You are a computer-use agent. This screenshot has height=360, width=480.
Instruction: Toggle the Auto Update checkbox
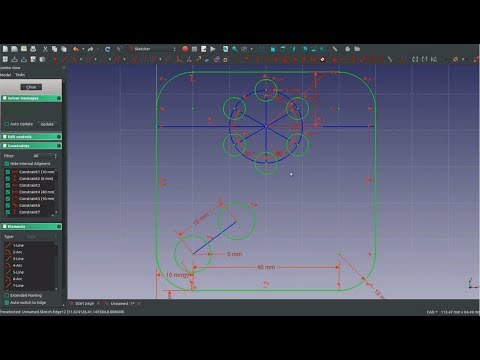click(x=7, y=124)
